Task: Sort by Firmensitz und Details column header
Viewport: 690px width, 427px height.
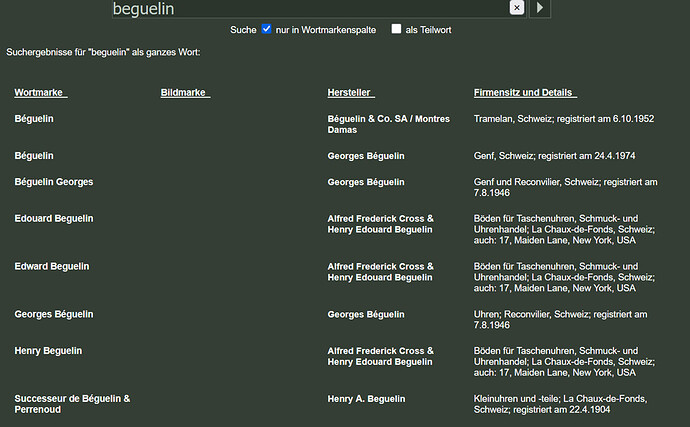Action: click(x=525, y=93)
